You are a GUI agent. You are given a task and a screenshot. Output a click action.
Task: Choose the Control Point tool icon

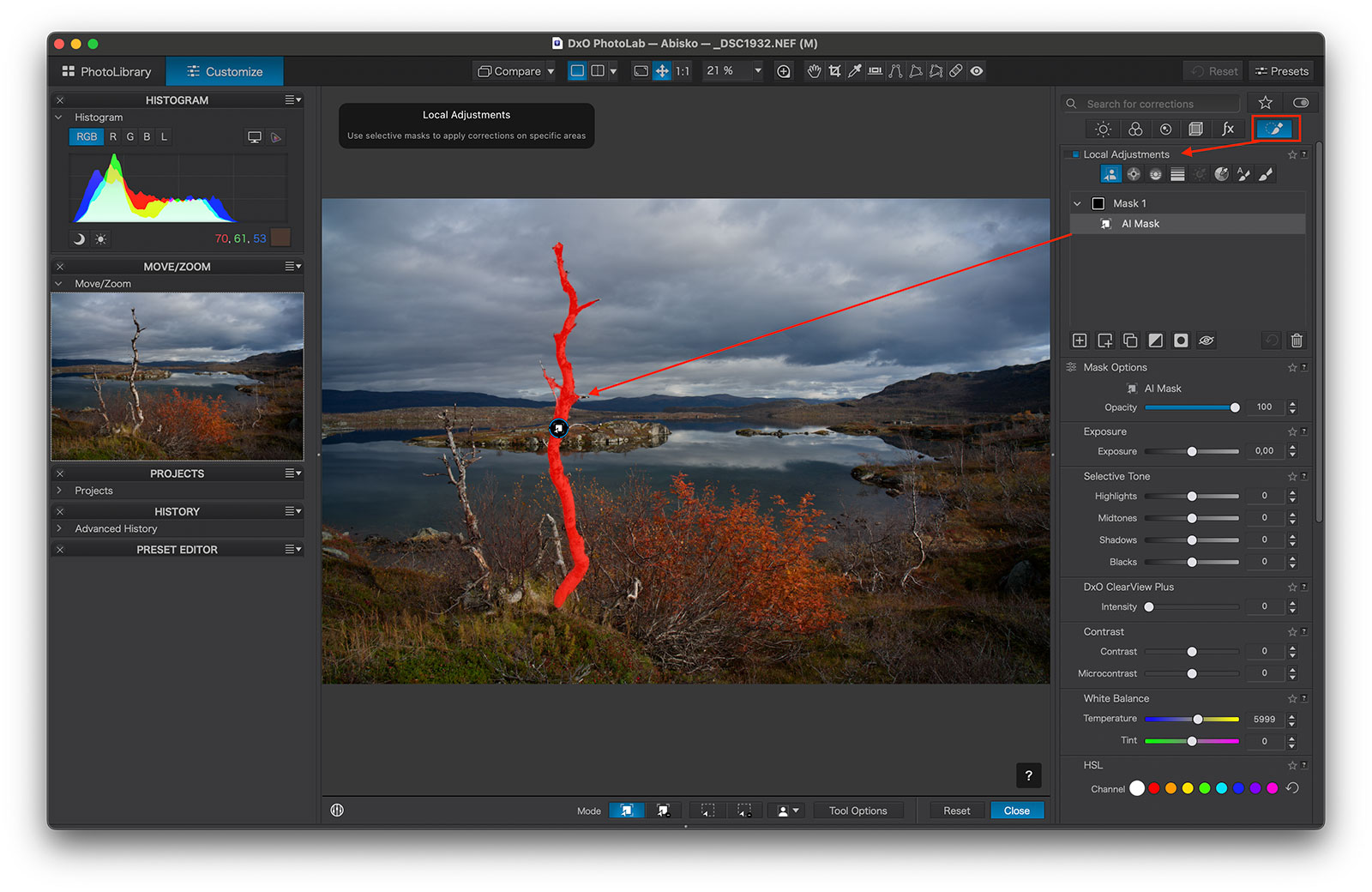pyautogui.click(x=1134, y=174)
